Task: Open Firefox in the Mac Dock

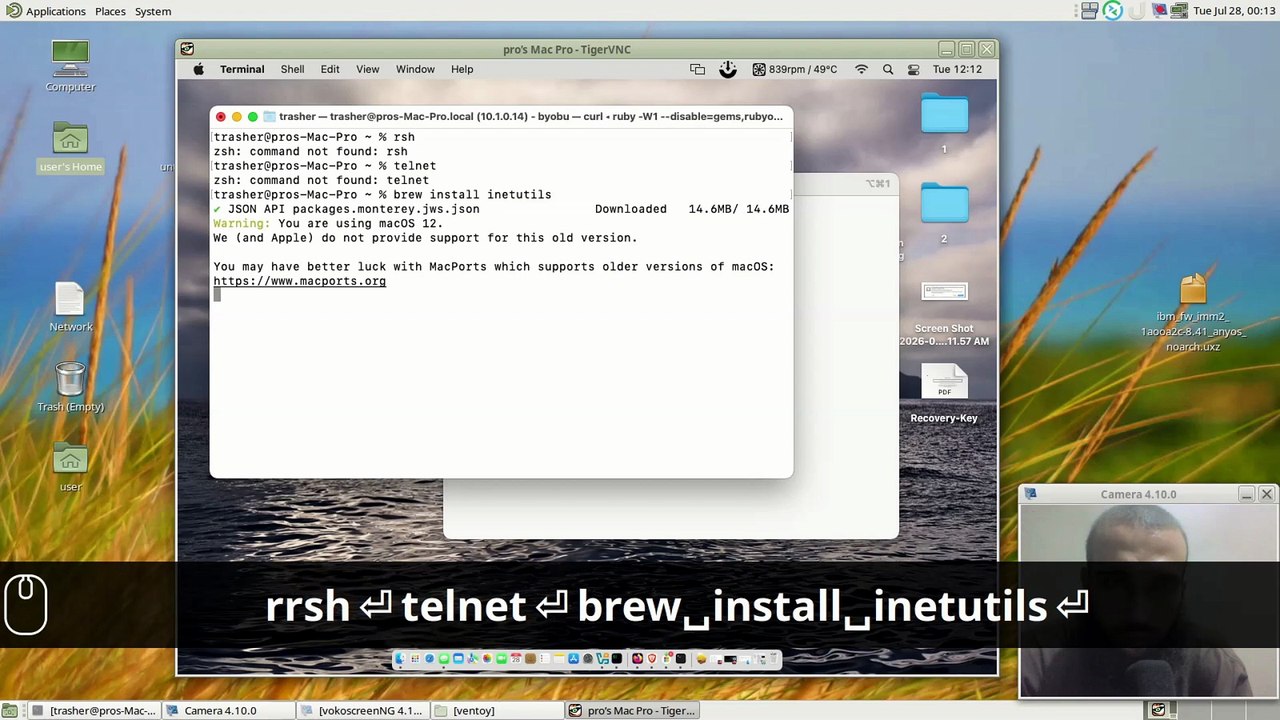Action: 637,659
